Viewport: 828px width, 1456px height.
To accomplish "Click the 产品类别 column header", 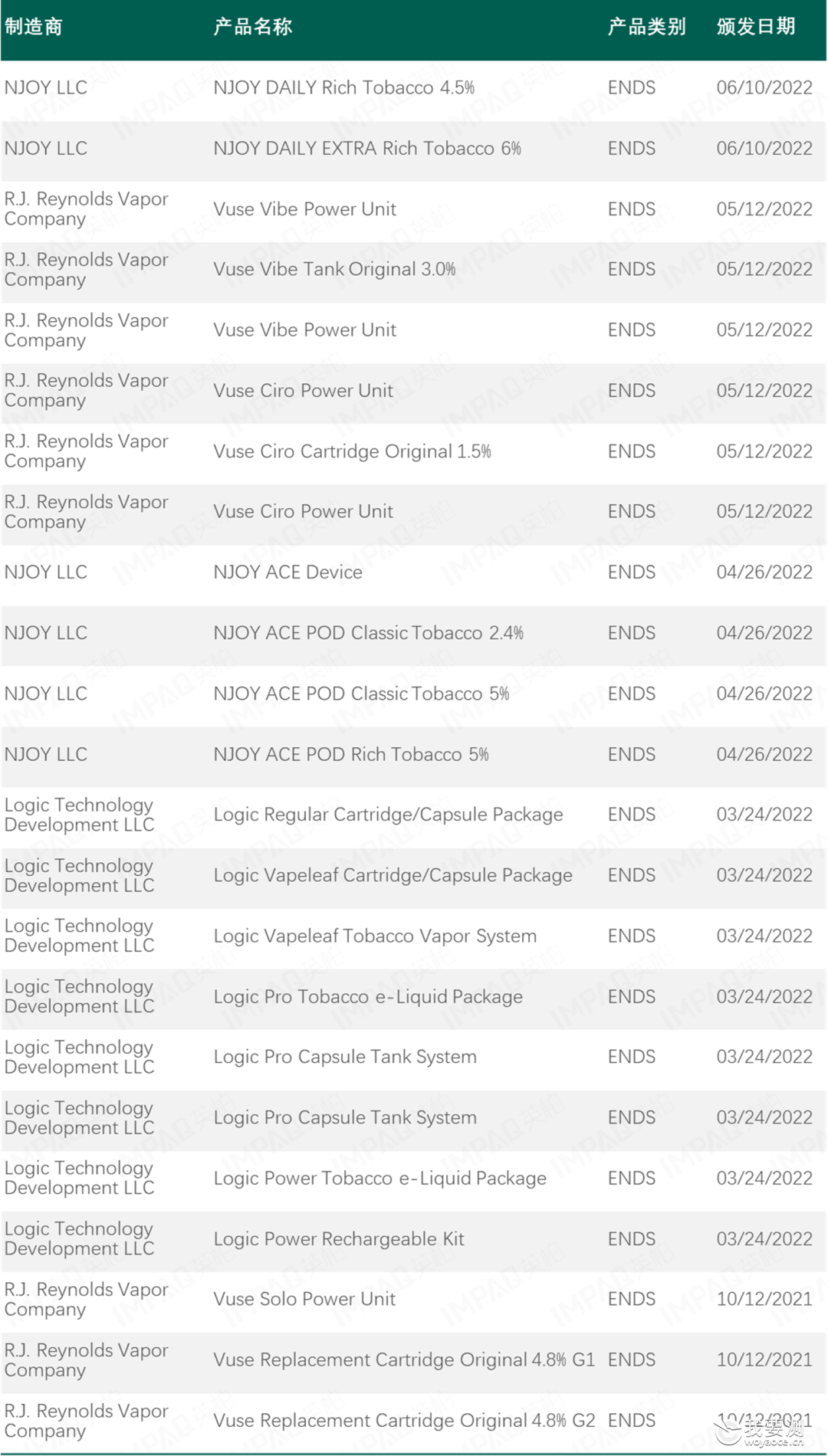I will (646, 27).
